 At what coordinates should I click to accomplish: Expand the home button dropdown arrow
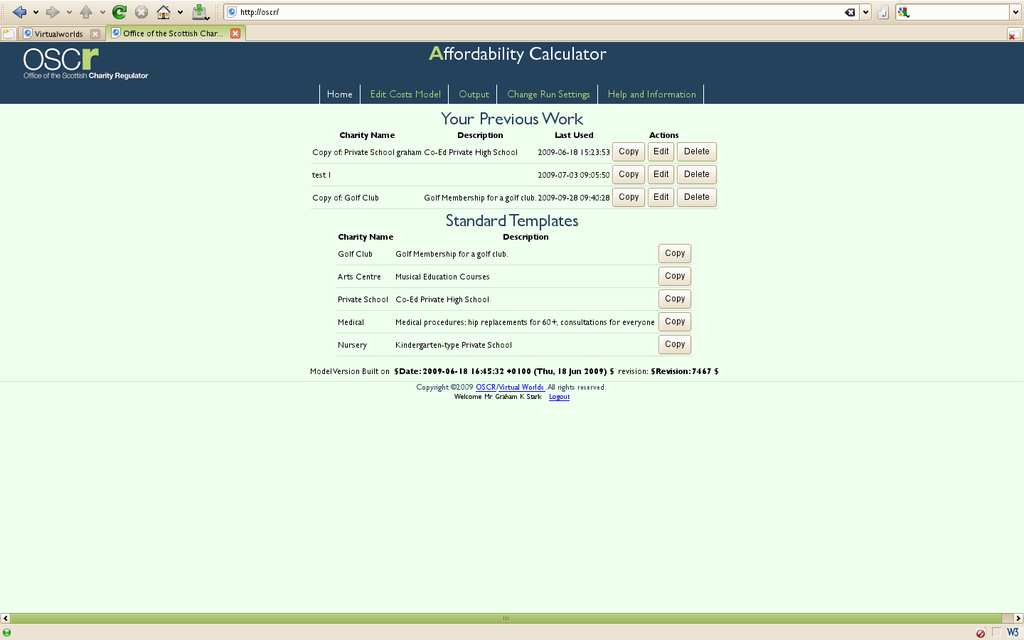pos(178,12)
